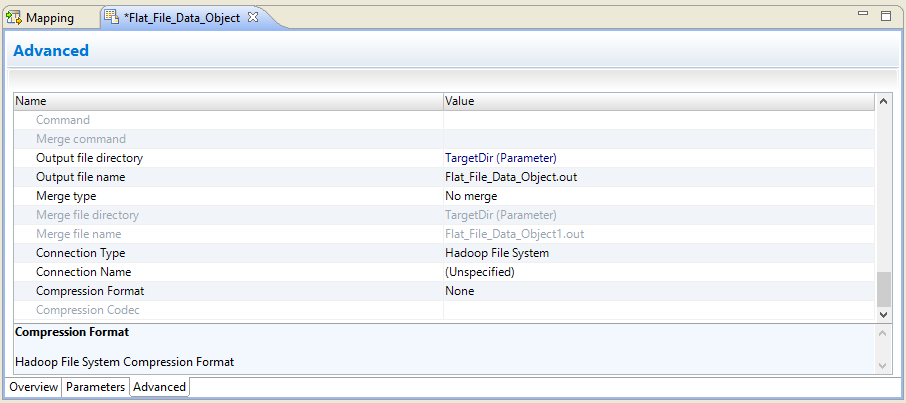This screenshot has height=403, width=906.
Task: Open the Merge type value selector
Action: coord(658,196)
